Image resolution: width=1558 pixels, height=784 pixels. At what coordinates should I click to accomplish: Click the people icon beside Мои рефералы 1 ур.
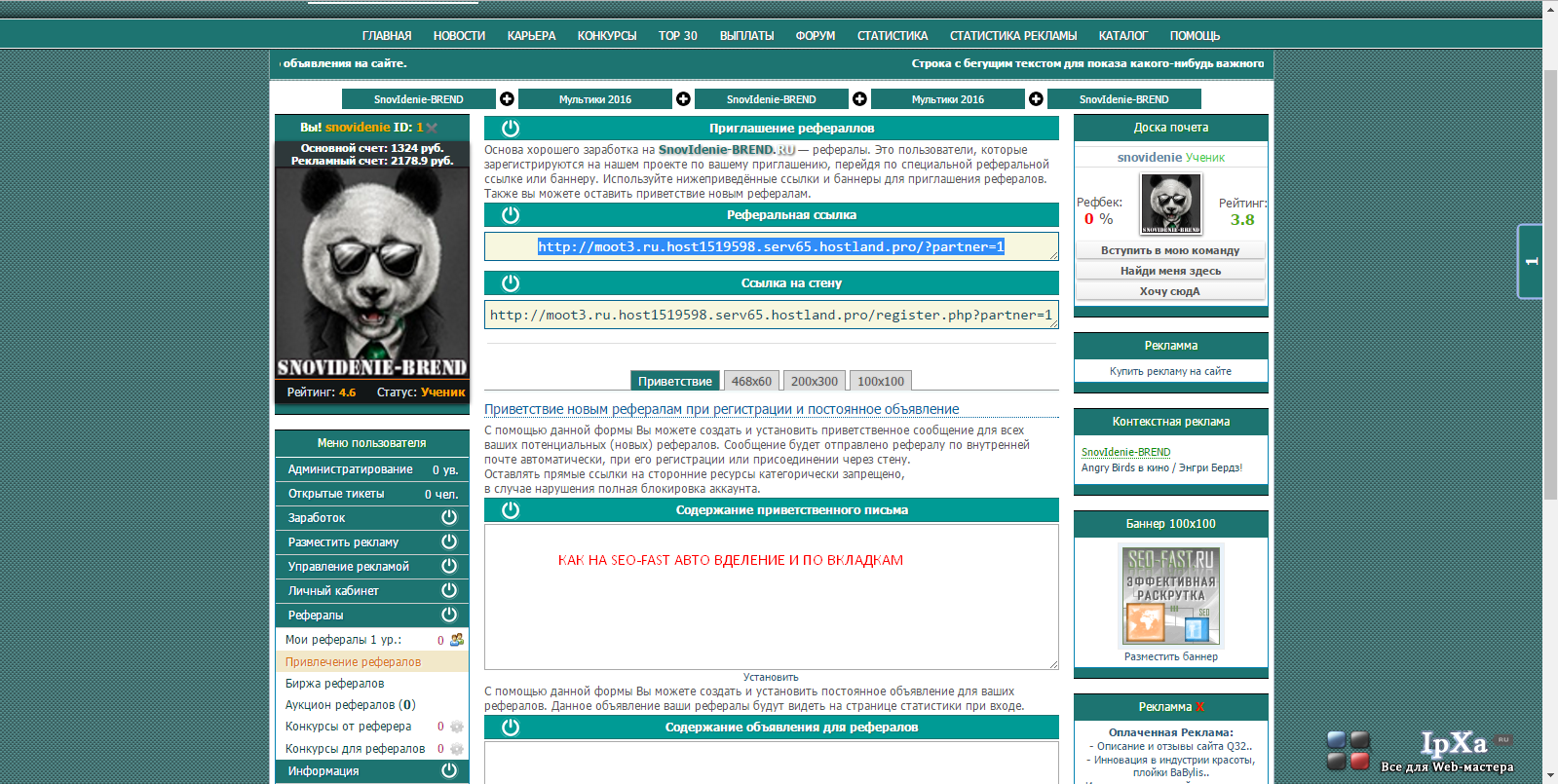click(x=456, y=640)
